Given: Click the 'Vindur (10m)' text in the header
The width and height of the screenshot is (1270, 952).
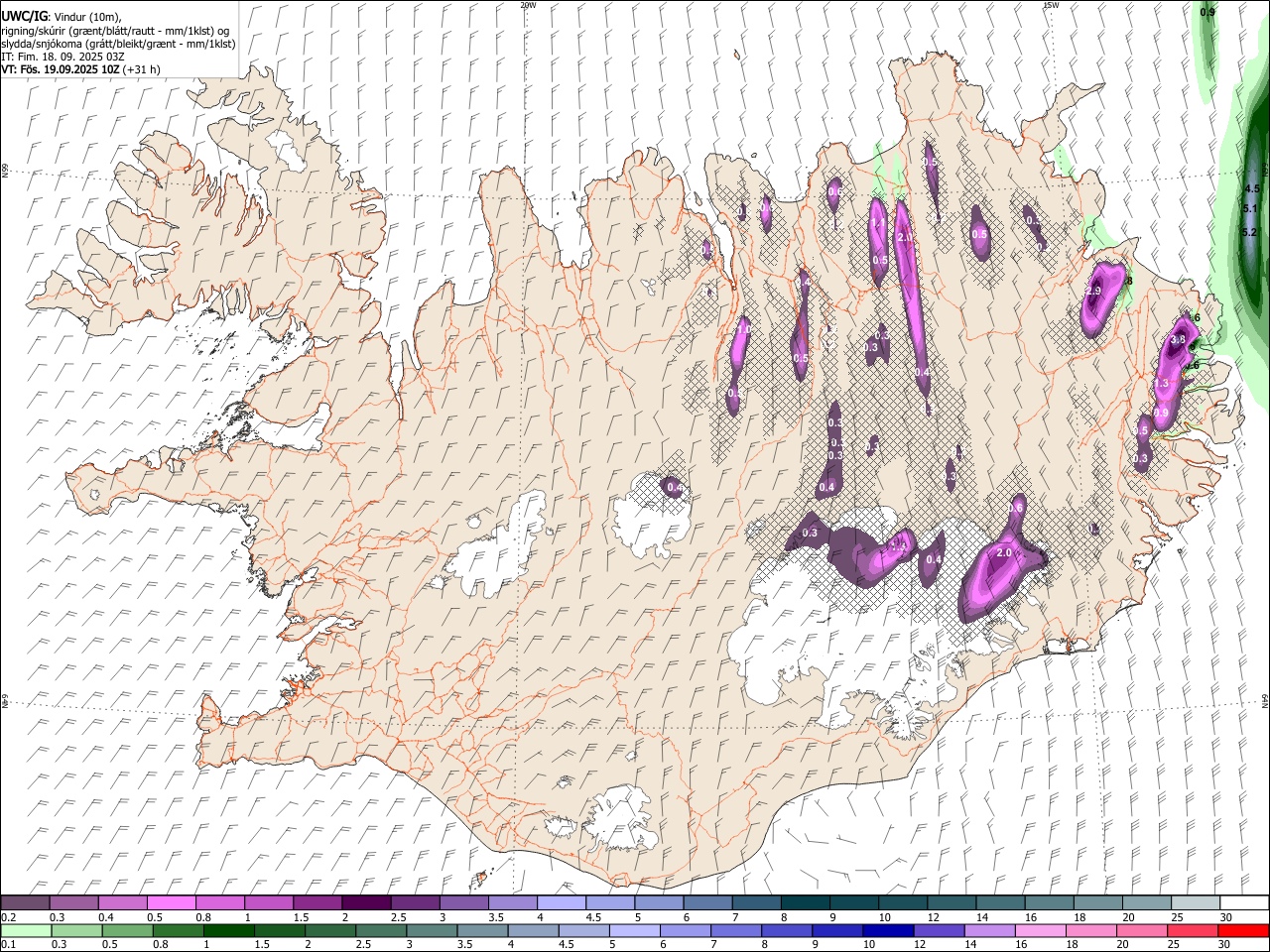Looking at the screenshot, I should tap(85, 17).
